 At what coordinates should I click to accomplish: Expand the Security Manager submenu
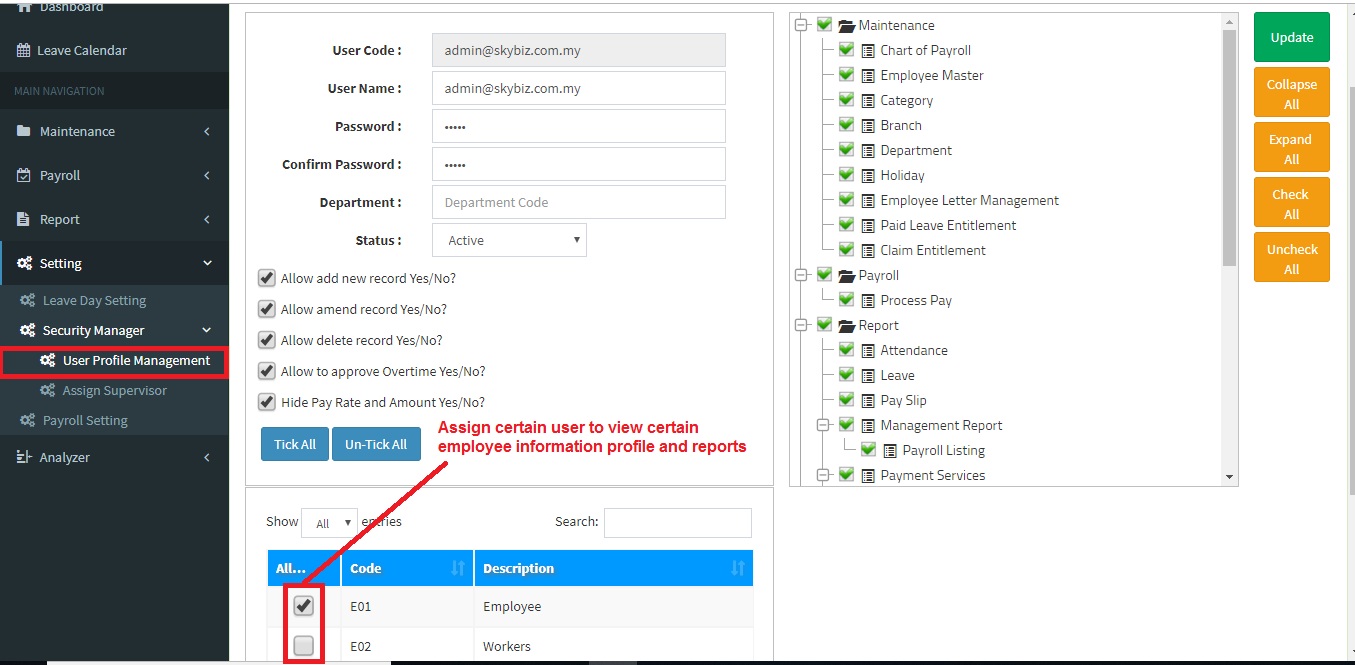click(x=93, y=331)
